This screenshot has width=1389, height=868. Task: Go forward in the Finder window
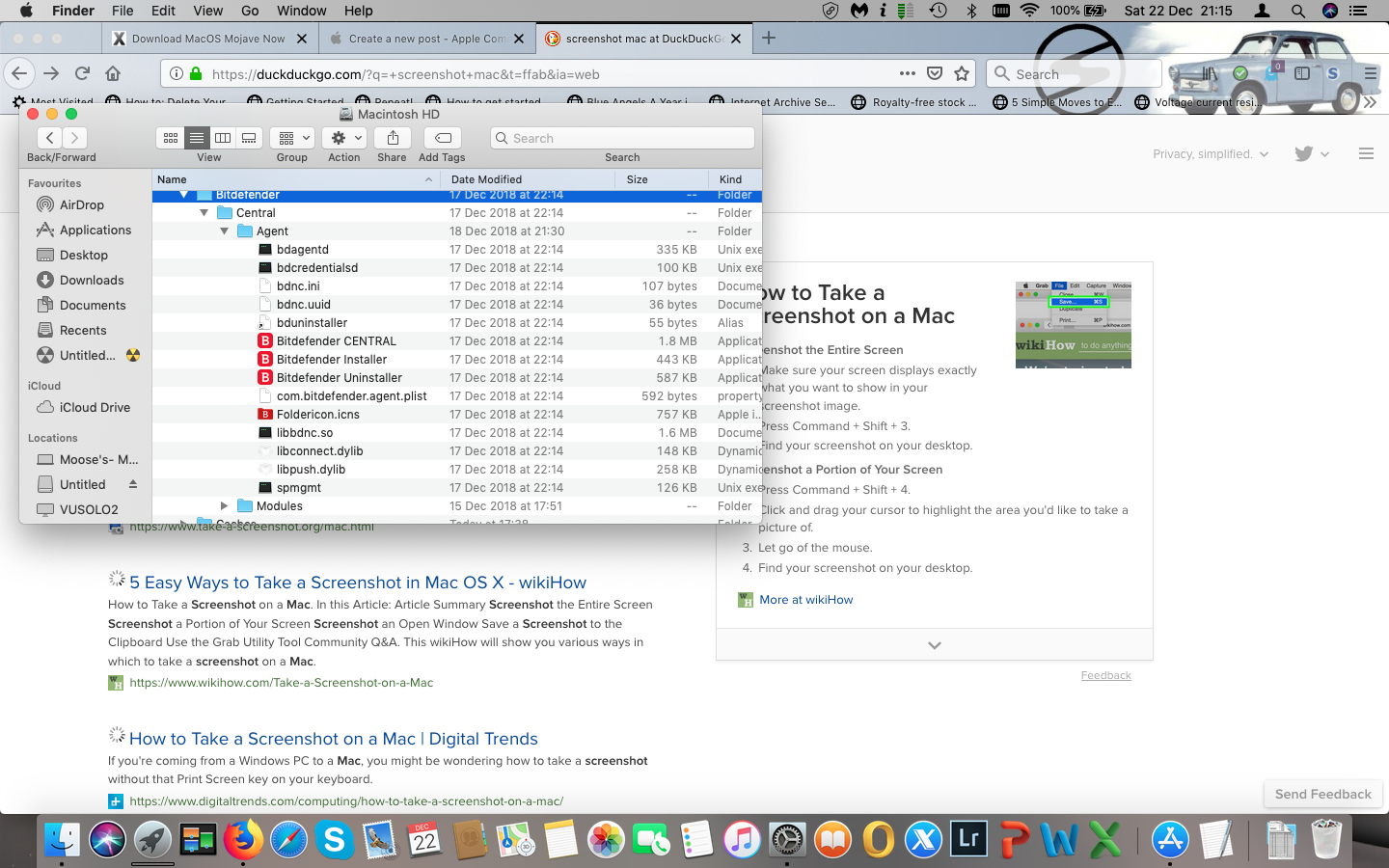(75, 138)
